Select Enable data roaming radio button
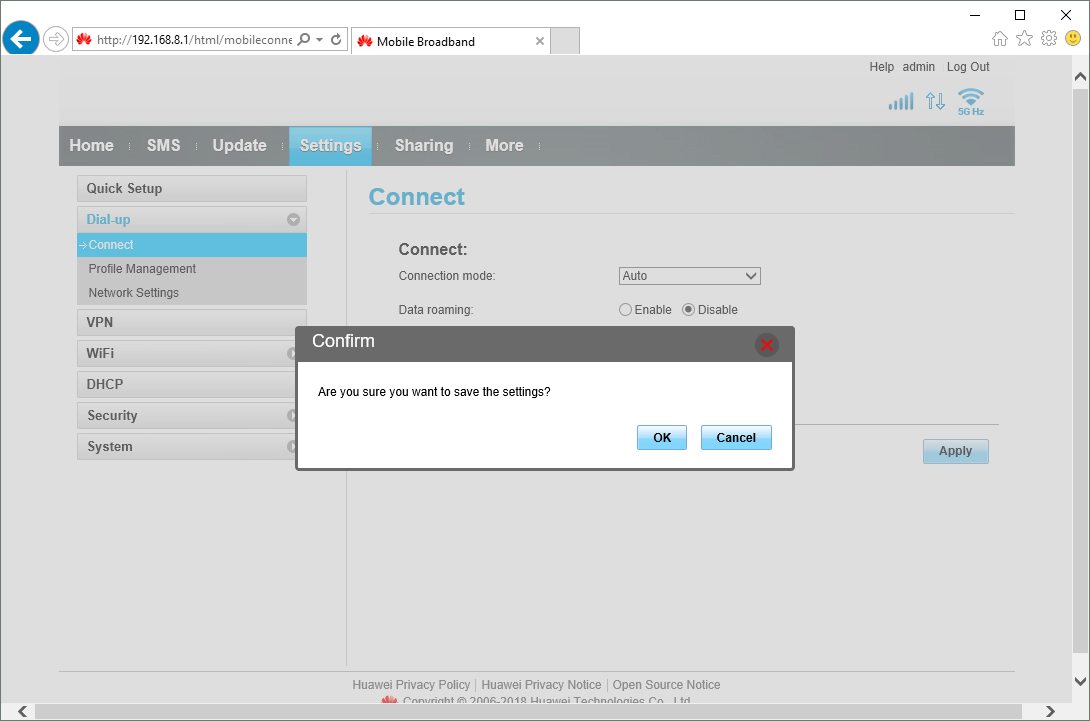 click(x=626, y=310)
